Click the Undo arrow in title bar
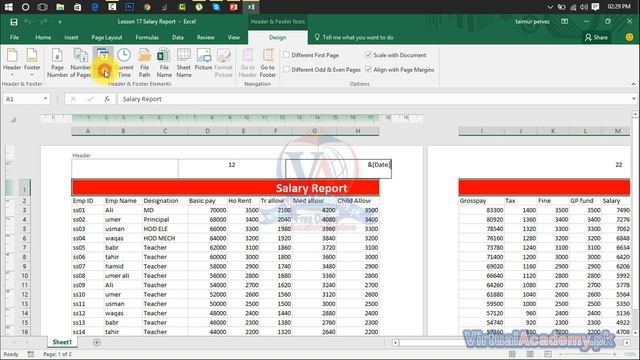Image resolution: width=640 pixels, height=360 pixels. click(28, 22)
